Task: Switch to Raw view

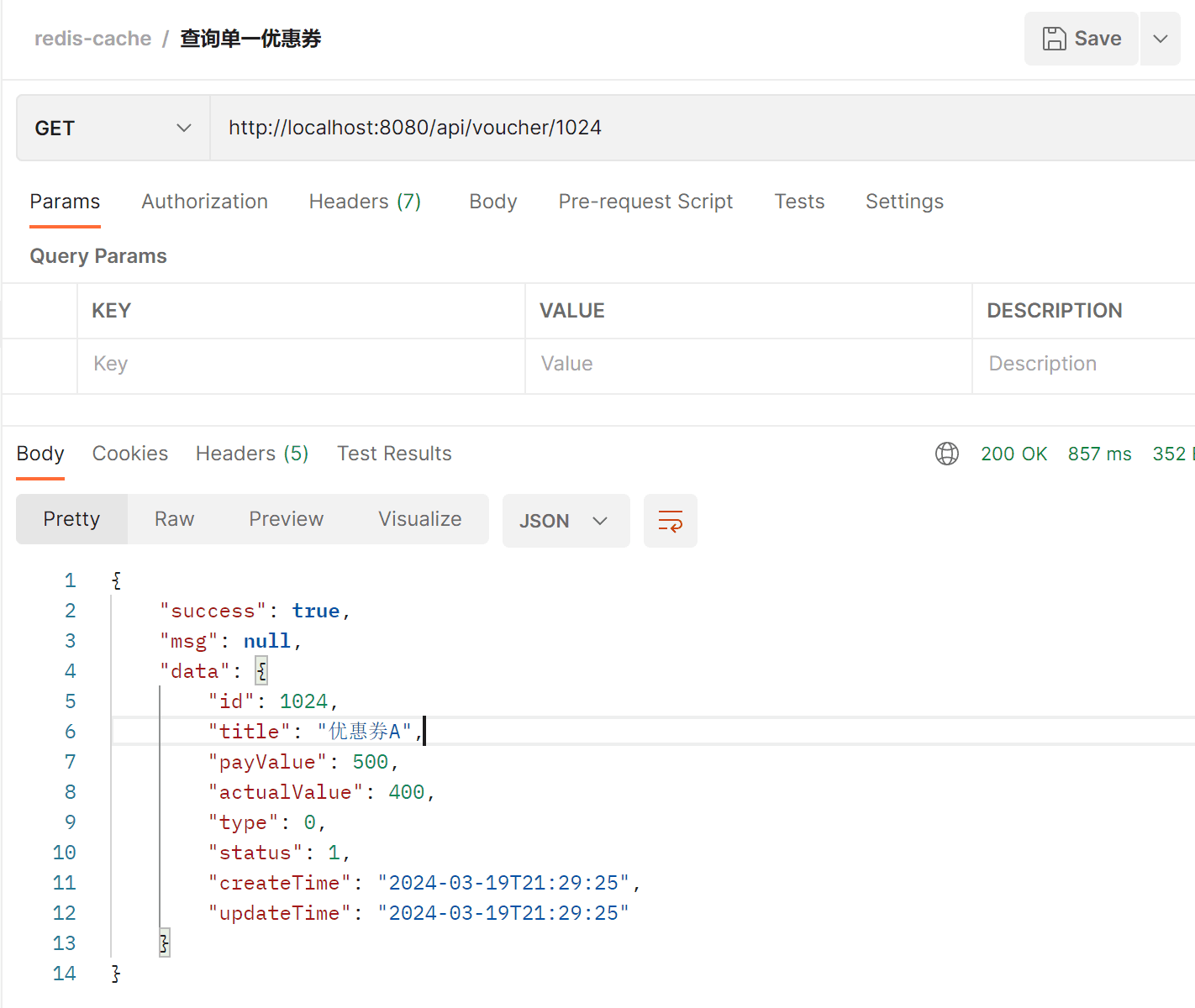Action: pos(174,519)
